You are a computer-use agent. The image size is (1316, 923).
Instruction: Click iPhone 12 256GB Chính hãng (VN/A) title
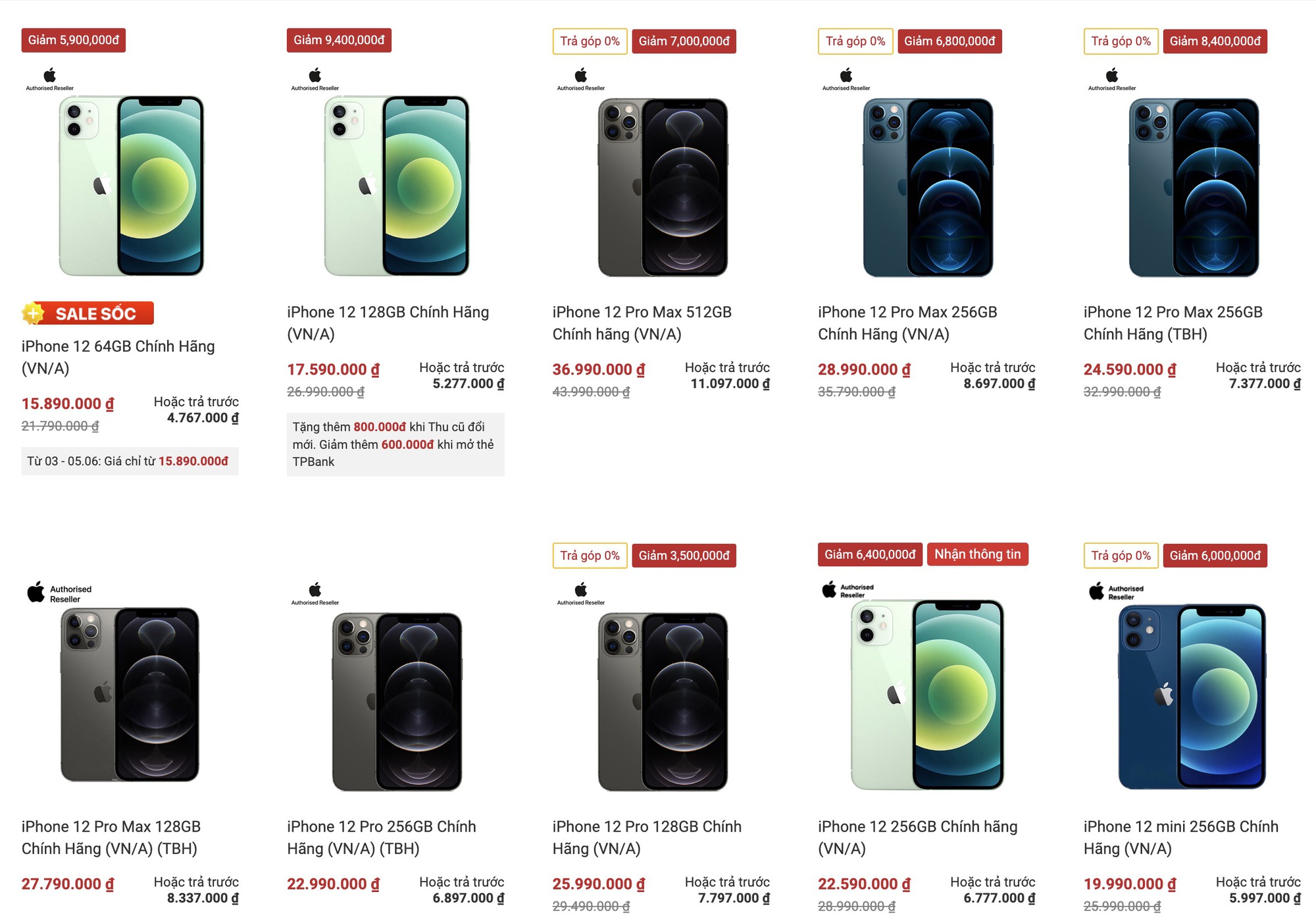[917, 837]
